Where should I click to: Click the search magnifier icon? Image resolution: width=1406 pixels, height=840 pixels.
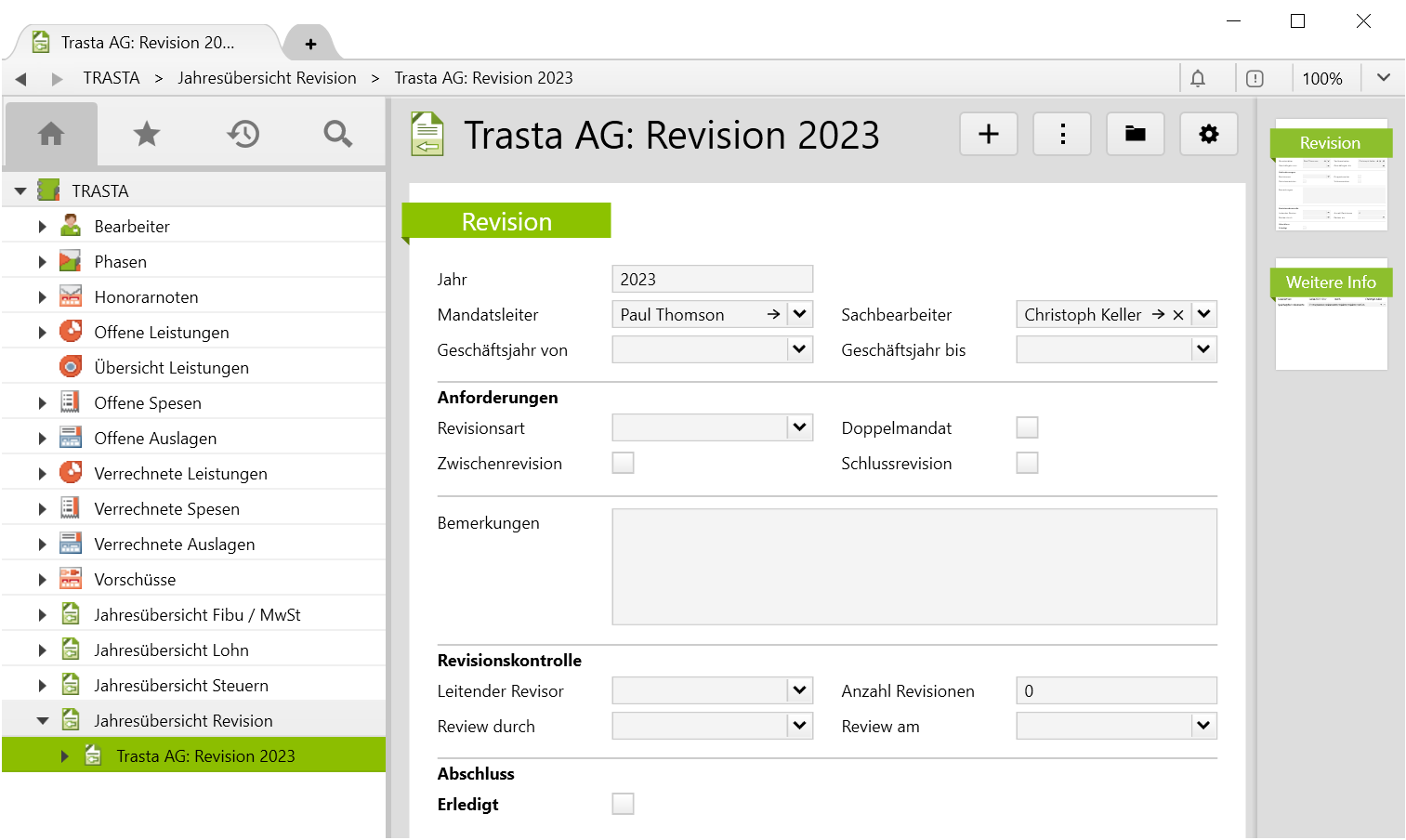pos(337,134)
